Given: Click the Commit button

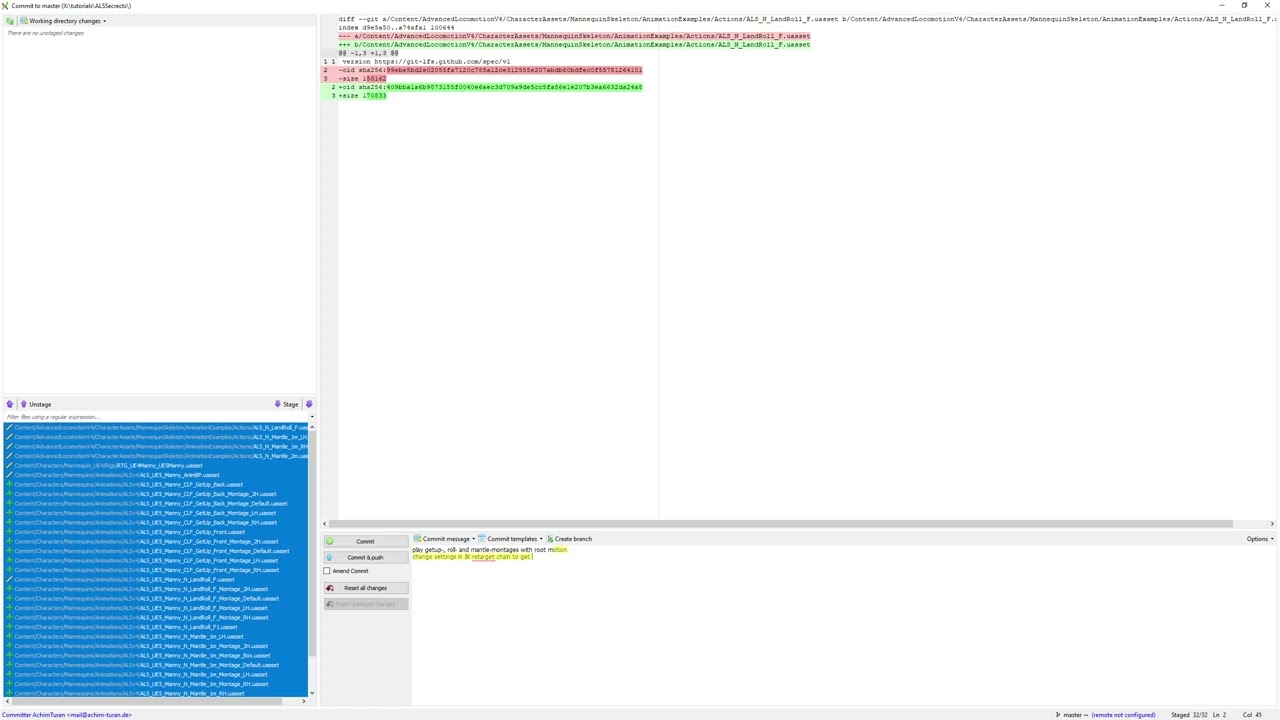Looking at the screenshot, I should 365,541.
